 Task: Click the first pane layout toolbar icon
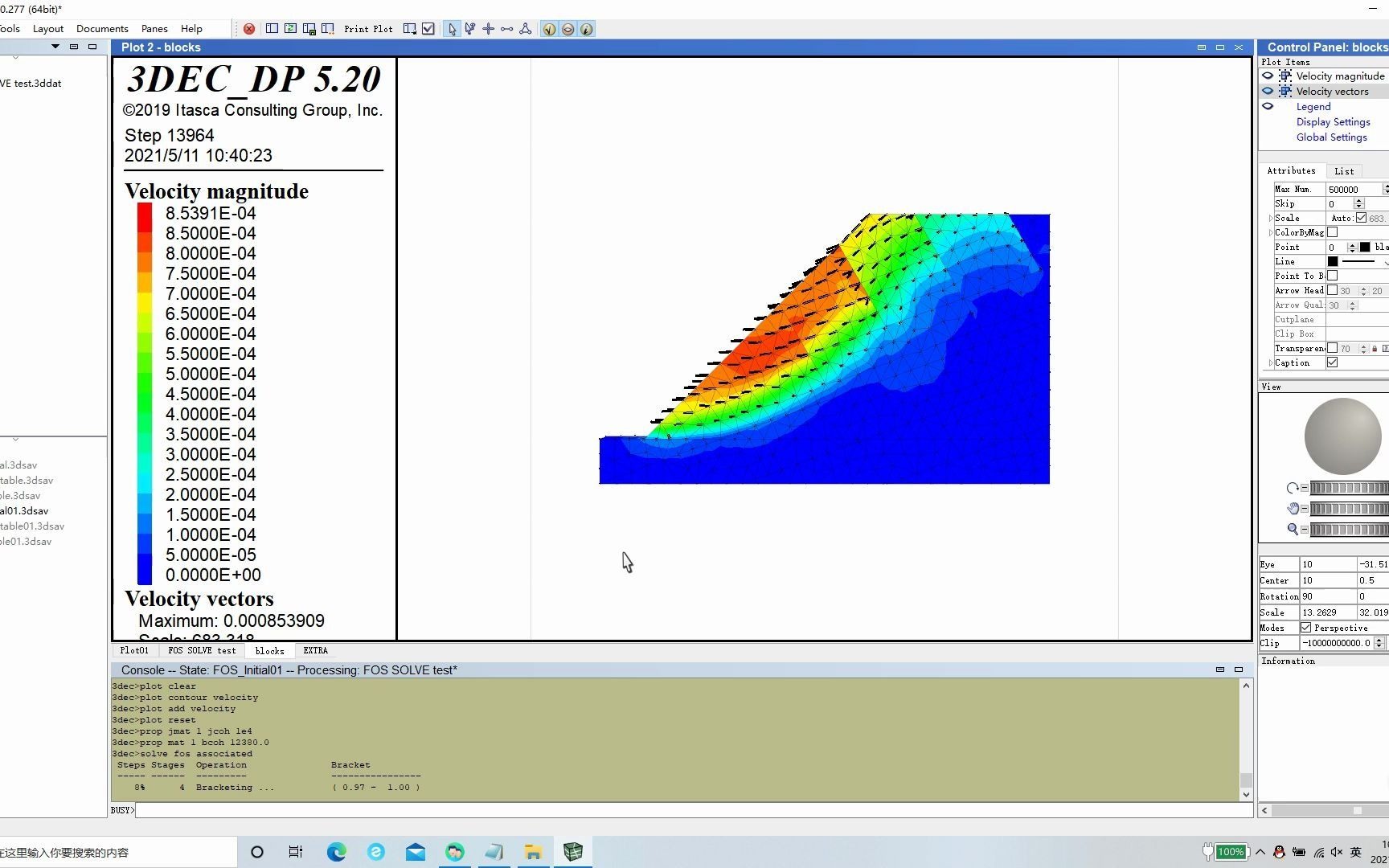[x=272, y=29]
